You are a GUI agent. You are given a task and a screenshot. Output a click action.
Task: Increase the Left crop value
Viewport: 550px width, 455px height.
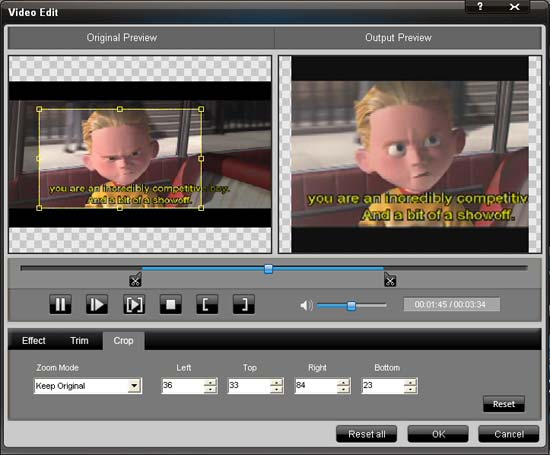click(x=210, y=382)
